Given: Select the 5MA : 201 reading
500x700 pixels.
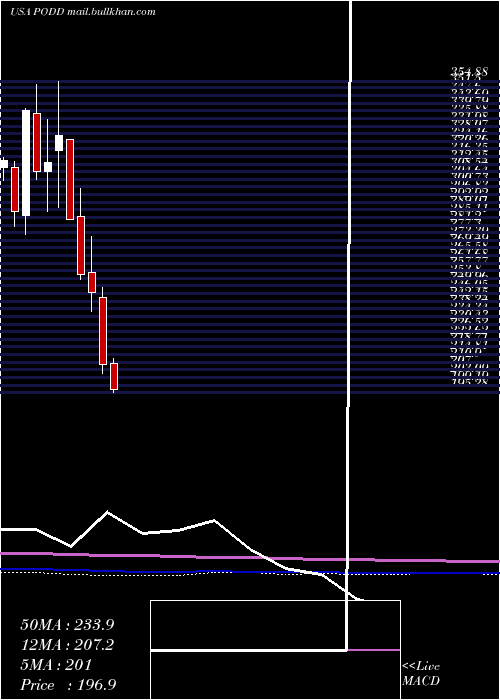Looking at the screenshot, I should [56, 665].
